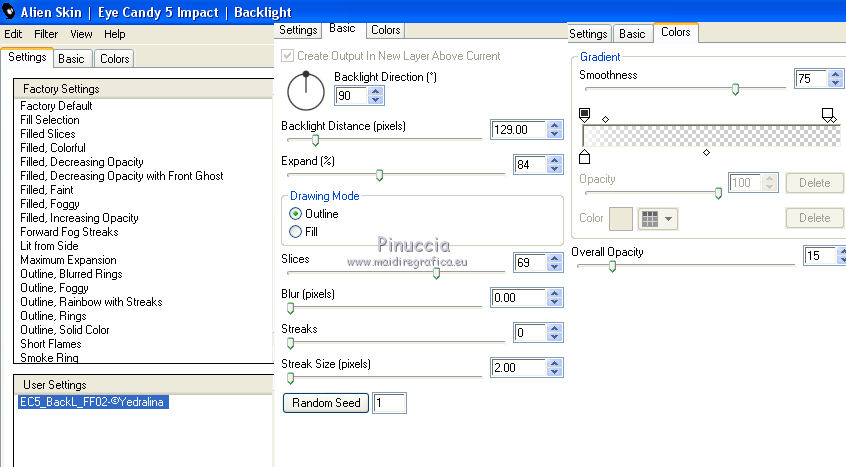Select Fill drawing mode
Screen dimensions: 846x467
click(295, 232)
